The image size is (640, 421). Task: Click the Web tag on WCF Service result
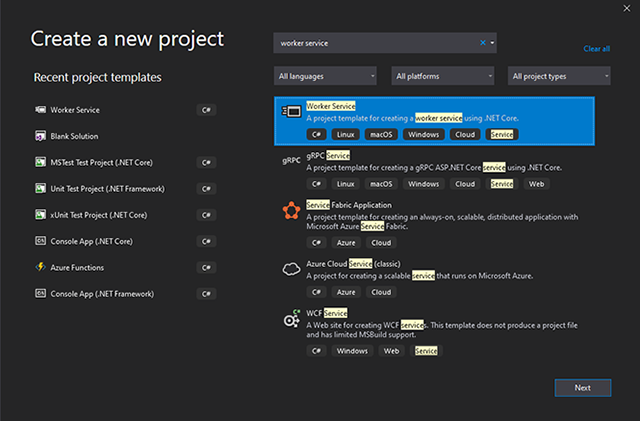[391, 351]
